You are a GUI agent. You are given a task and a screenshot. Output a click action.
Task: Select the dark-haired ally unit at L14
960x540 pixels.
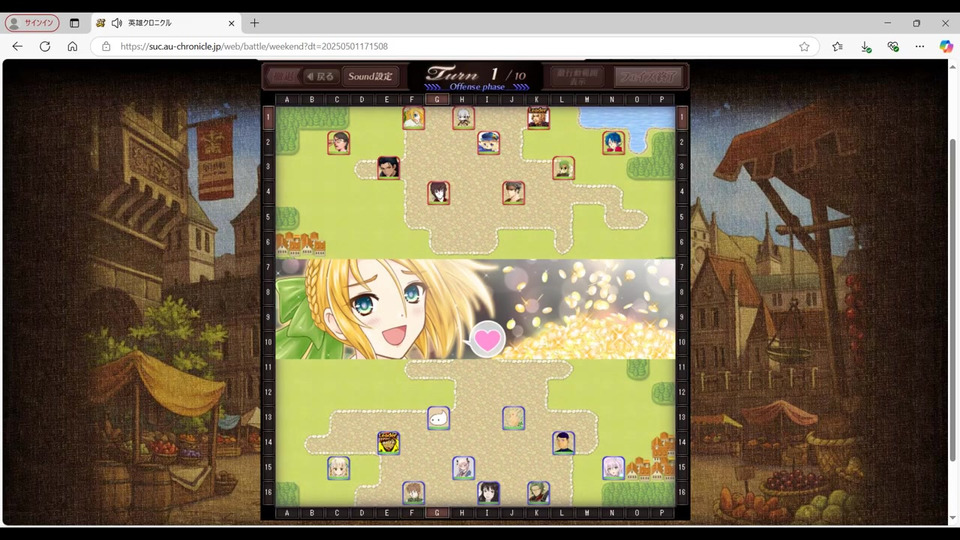pyautogui.click(x=563, y=443)
